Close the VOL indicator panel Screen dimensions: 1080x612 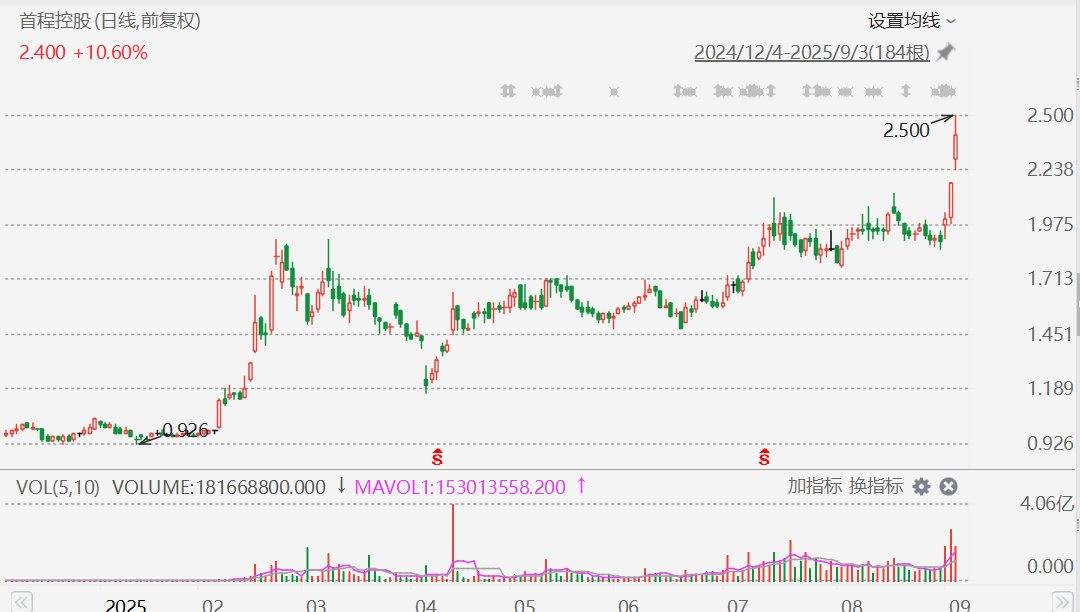(x=949, y=487)
